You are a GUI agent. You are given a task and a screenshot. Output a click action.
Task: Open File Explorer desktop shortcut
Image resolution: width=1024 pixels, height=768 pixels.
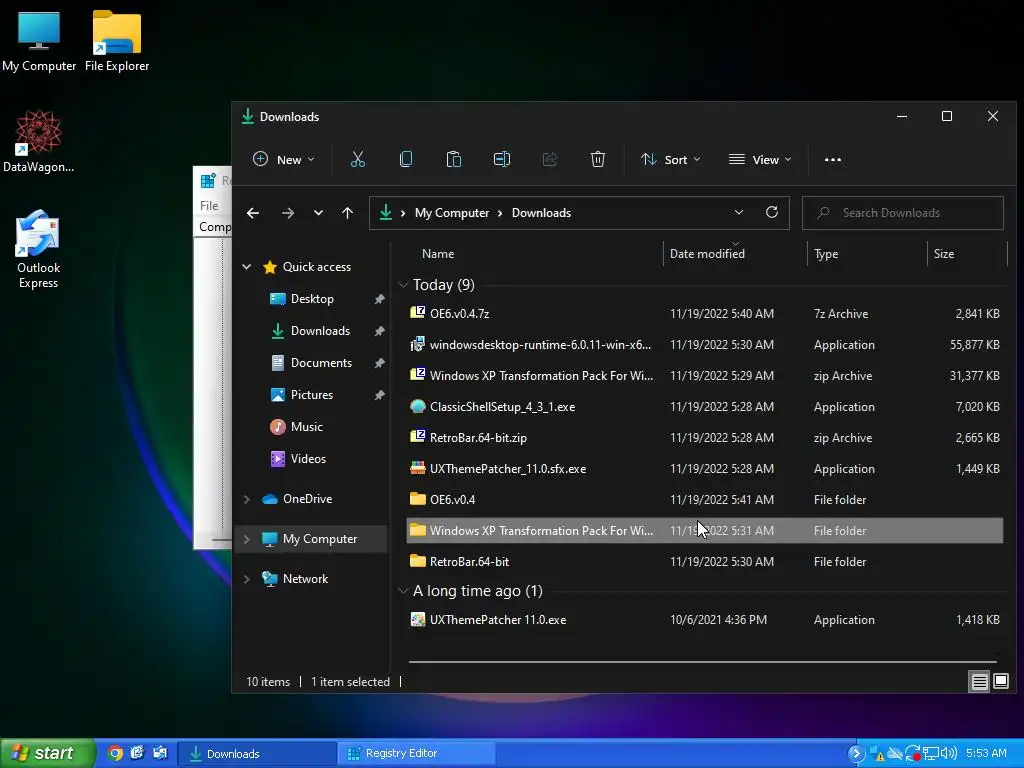pos(117,41)
